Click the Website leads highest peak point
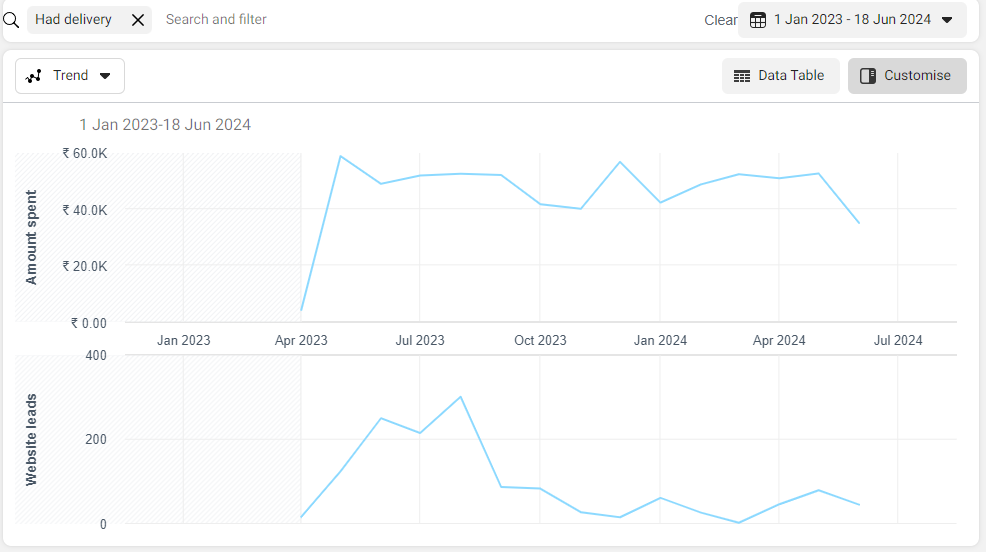 pyautogui.click(x=461, y=397)
